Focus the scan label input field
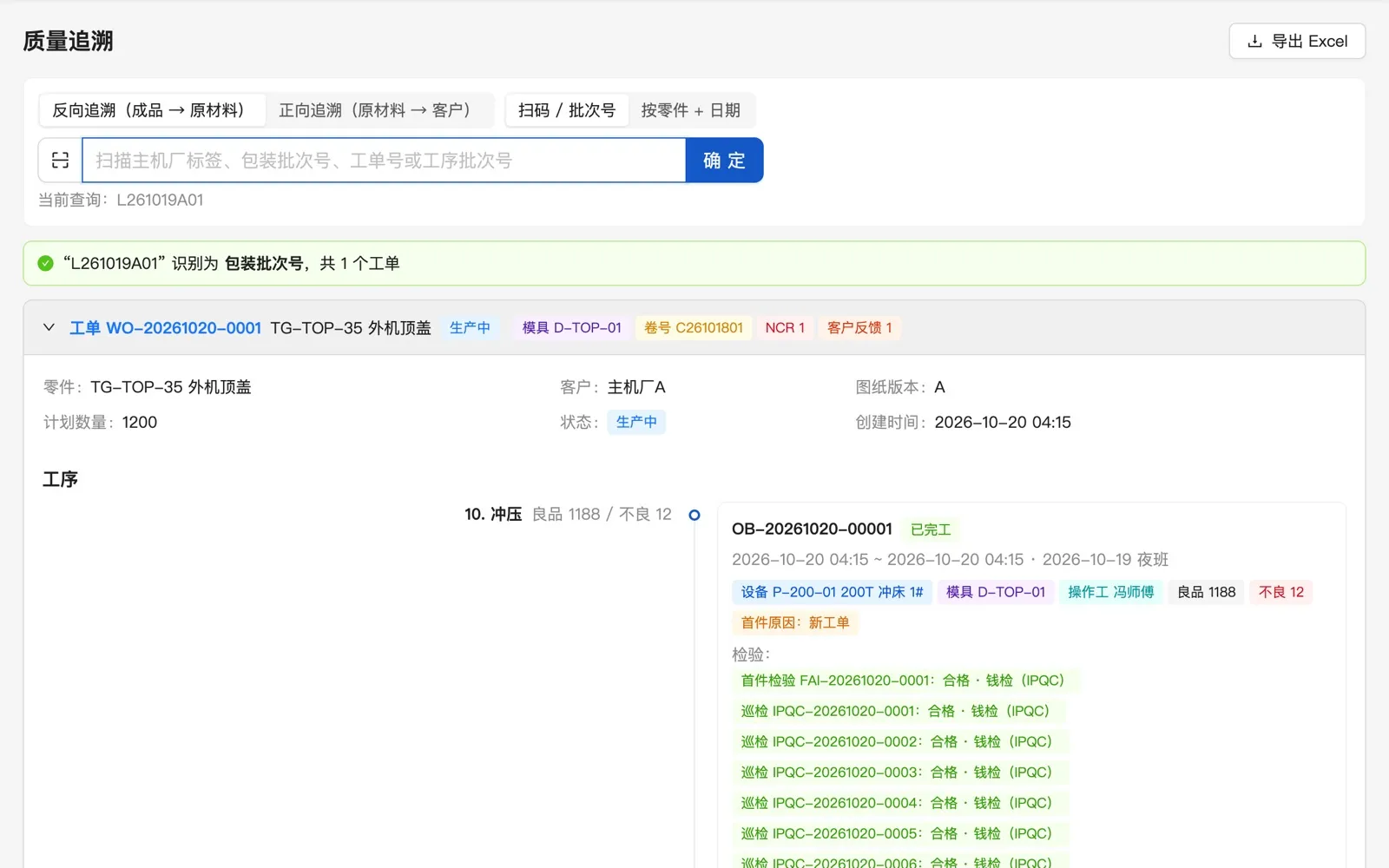 point(384,161)
